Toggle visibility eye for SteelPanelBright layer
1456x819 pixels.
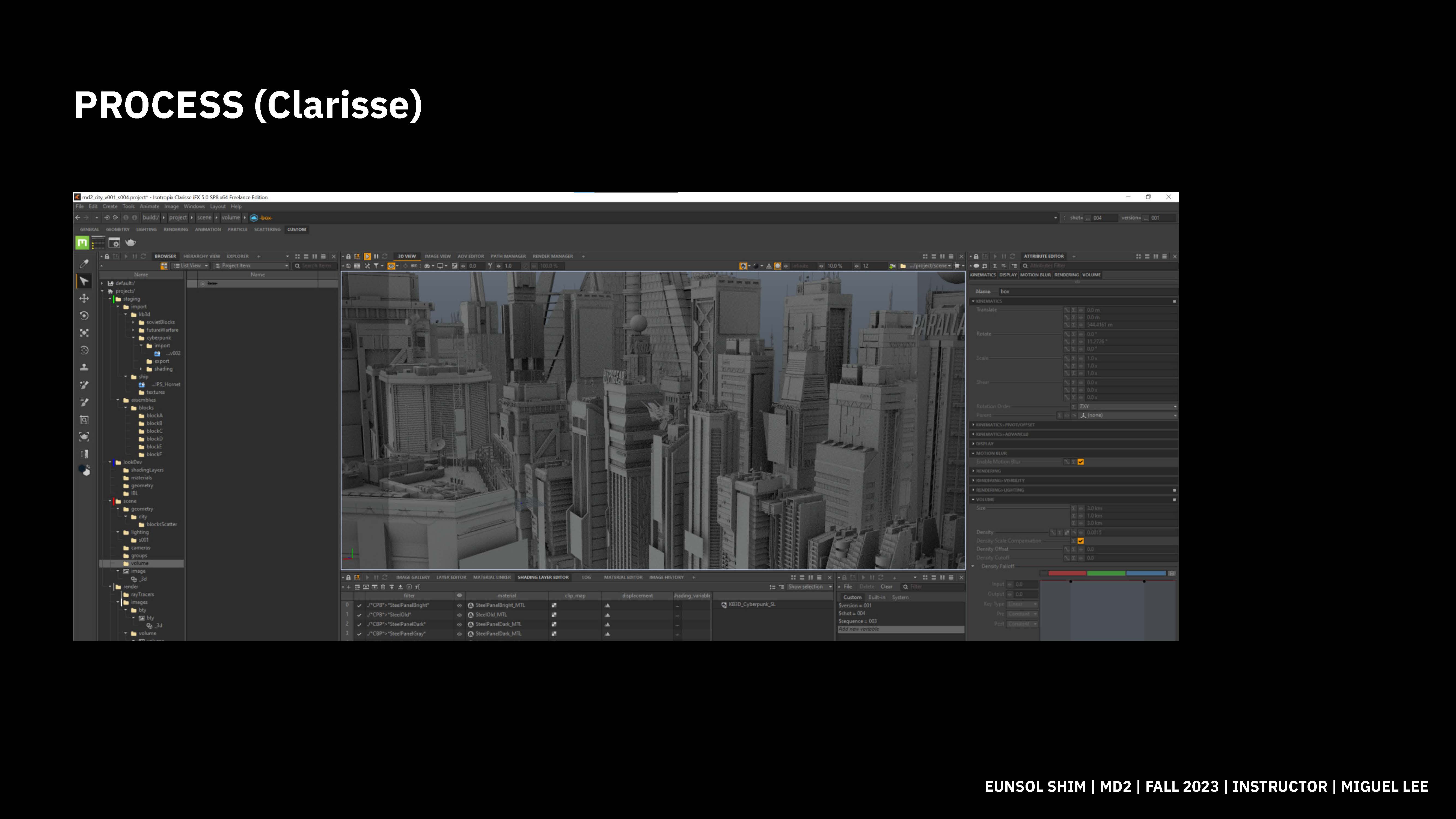click(x=459, y=605)
